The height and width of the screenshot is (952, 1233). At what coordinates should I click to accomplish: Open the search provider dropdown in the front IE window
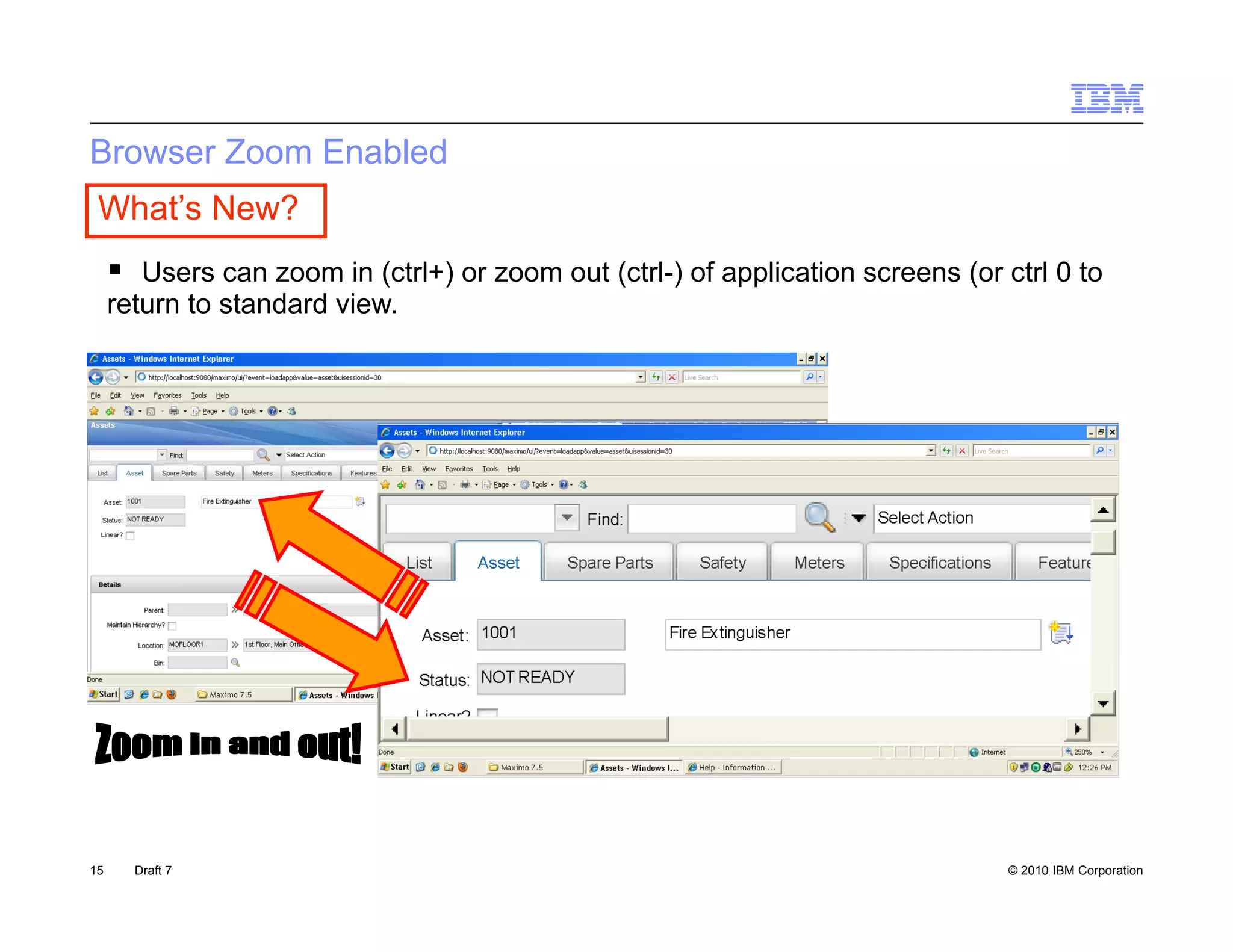[x=1111, y=451]
